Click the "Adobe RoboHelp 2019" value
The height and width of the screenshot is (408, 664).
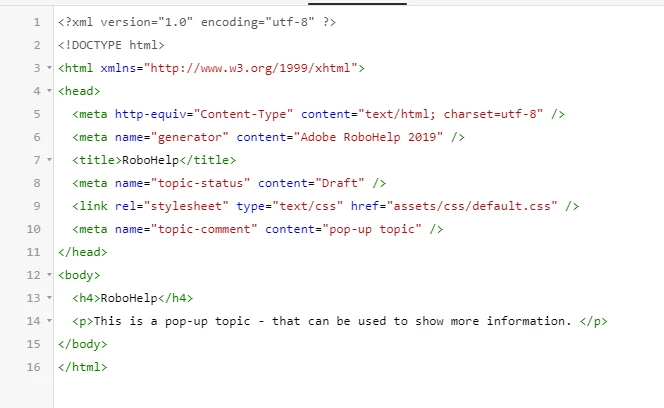click(368, 137)
